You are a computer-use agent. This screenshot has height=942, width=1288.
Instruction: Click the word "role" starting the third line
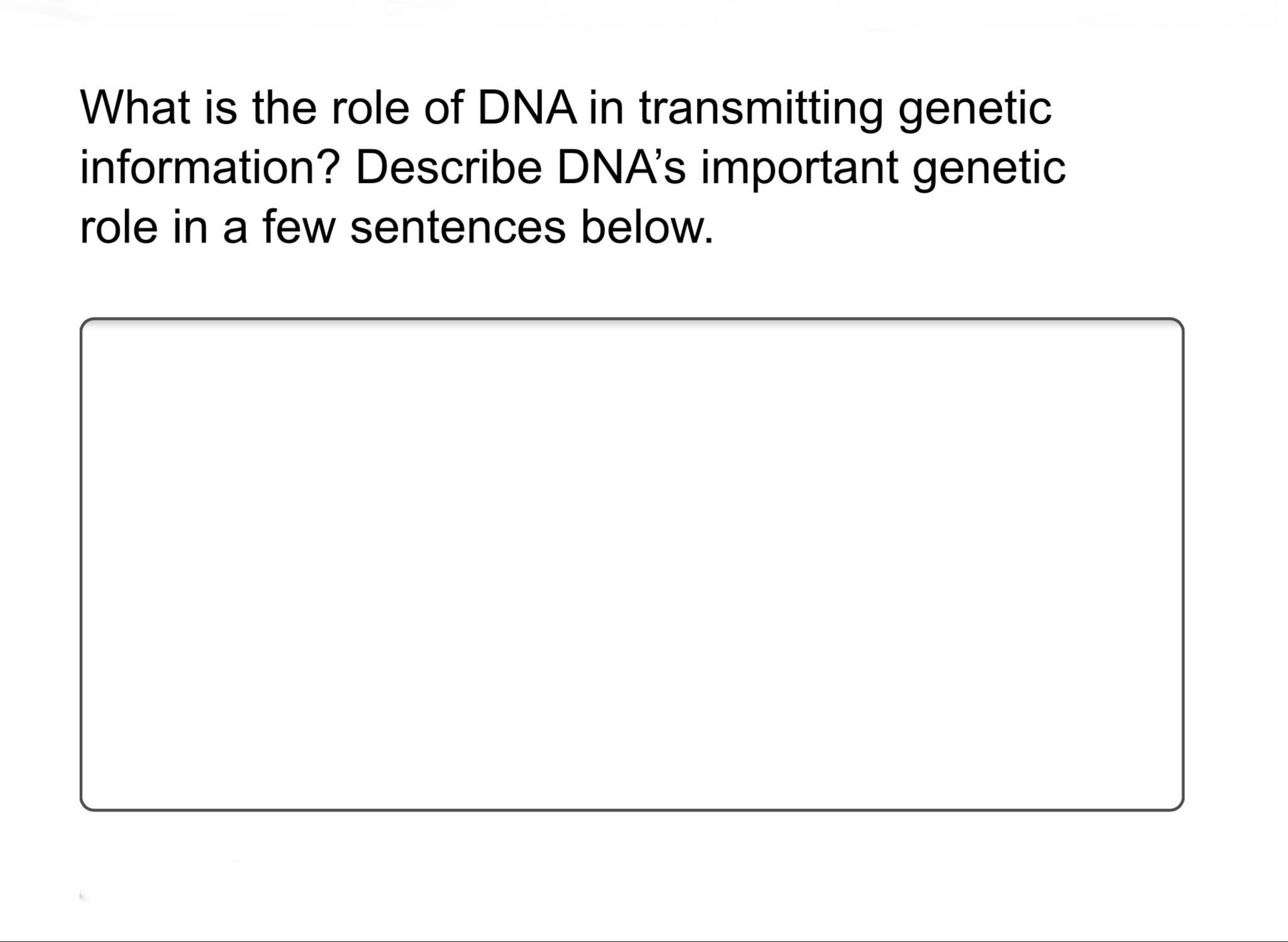point(118,227)
